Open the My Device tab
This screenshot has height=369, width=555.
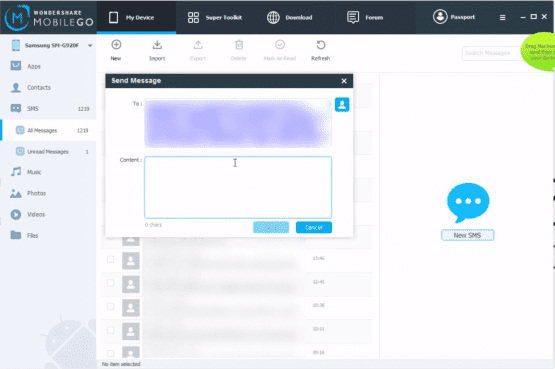point(136,17)
